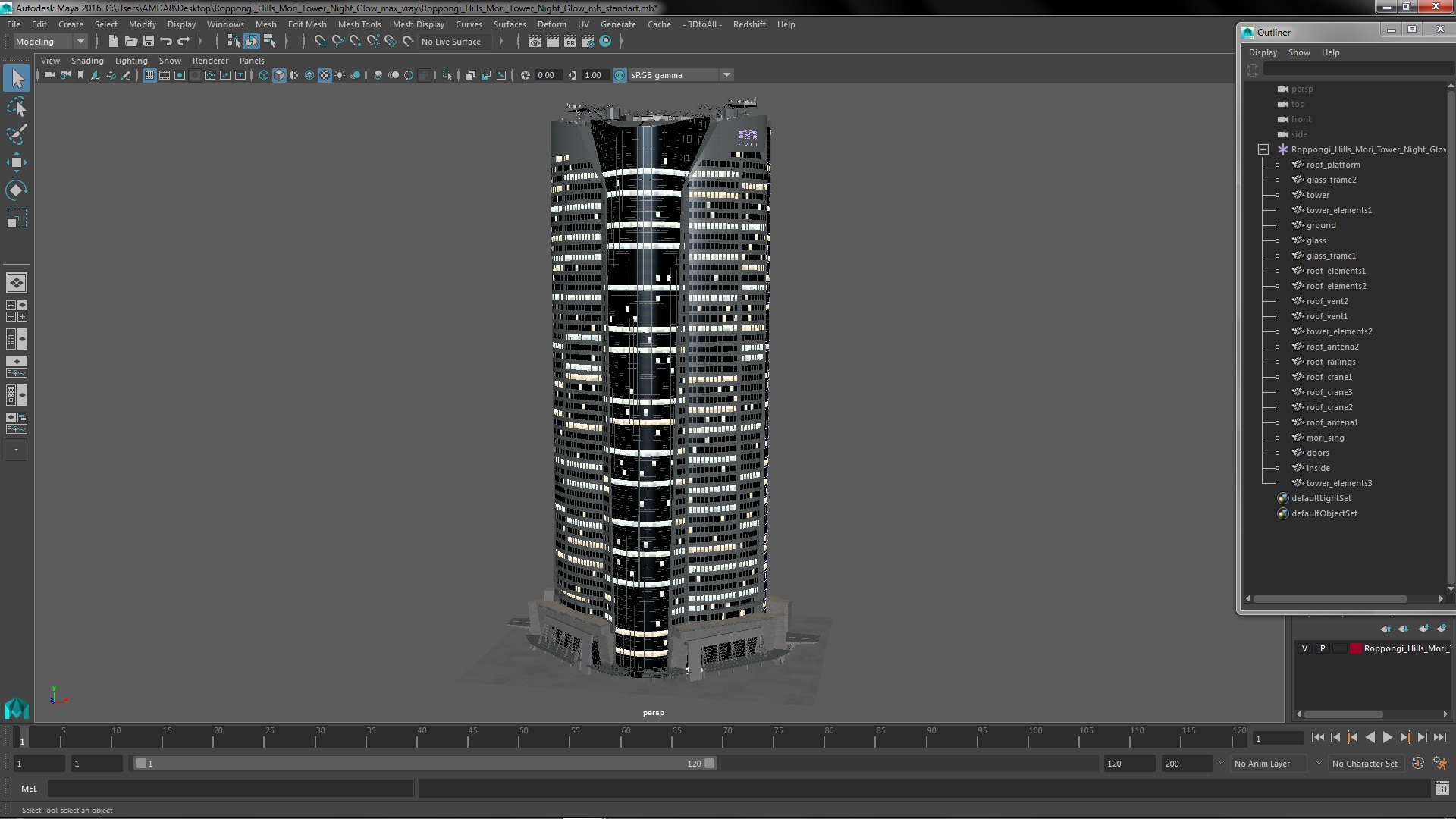
Task: Toggle auto keyframe button
Action: tap(1417, 764)
